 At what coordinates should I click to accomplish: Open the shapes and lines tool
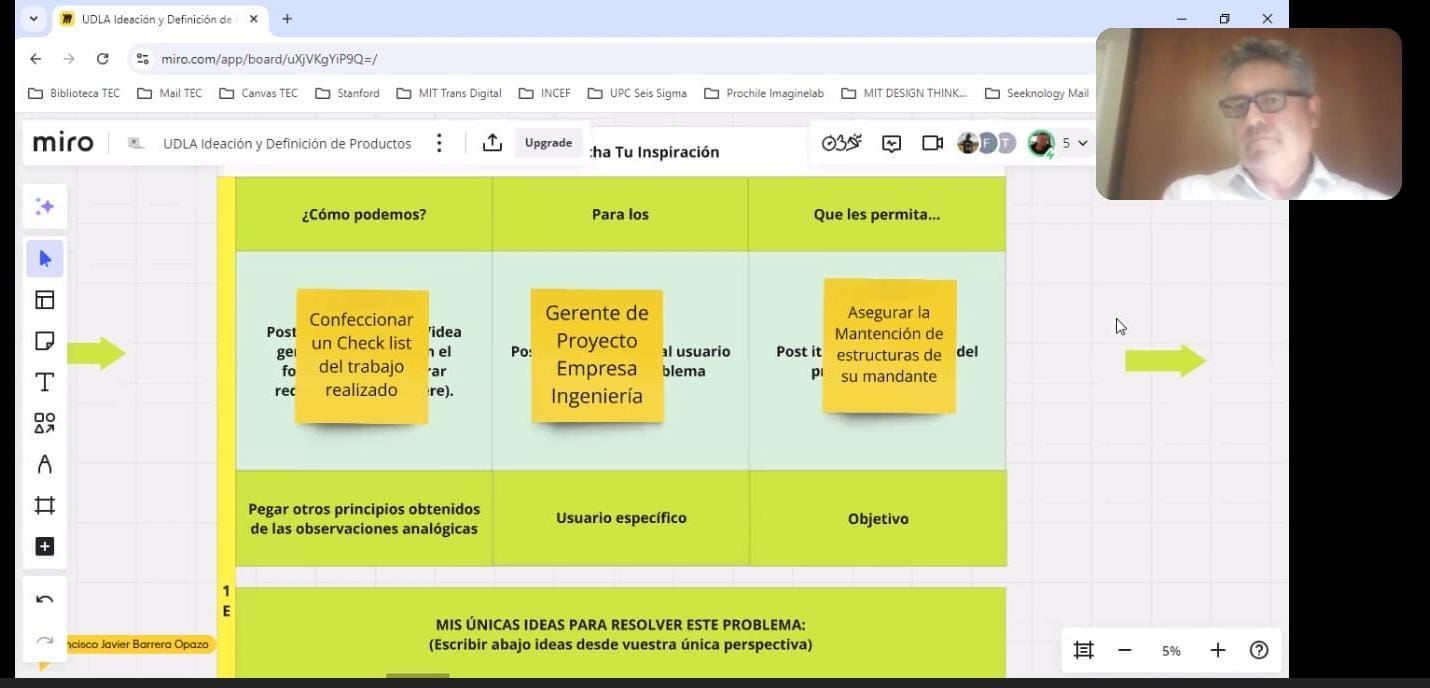[x=45, y=423]
